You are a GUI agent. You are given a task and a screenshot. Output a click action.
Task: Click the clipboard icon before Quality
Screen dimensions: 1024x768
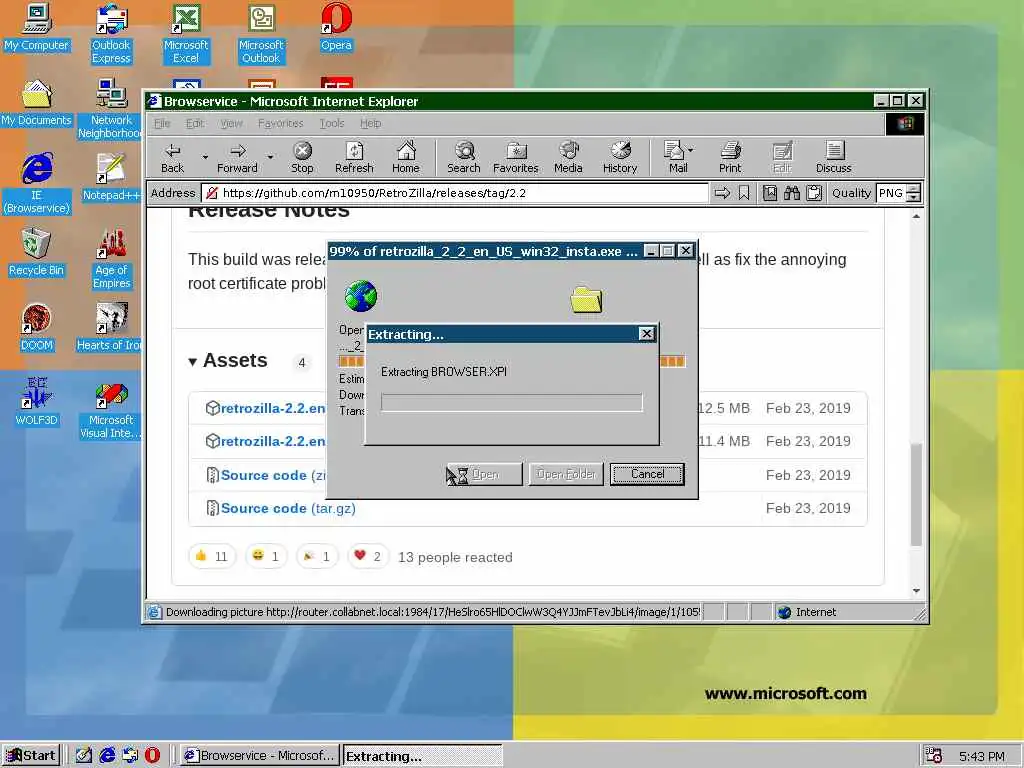(x=814, y=193)
